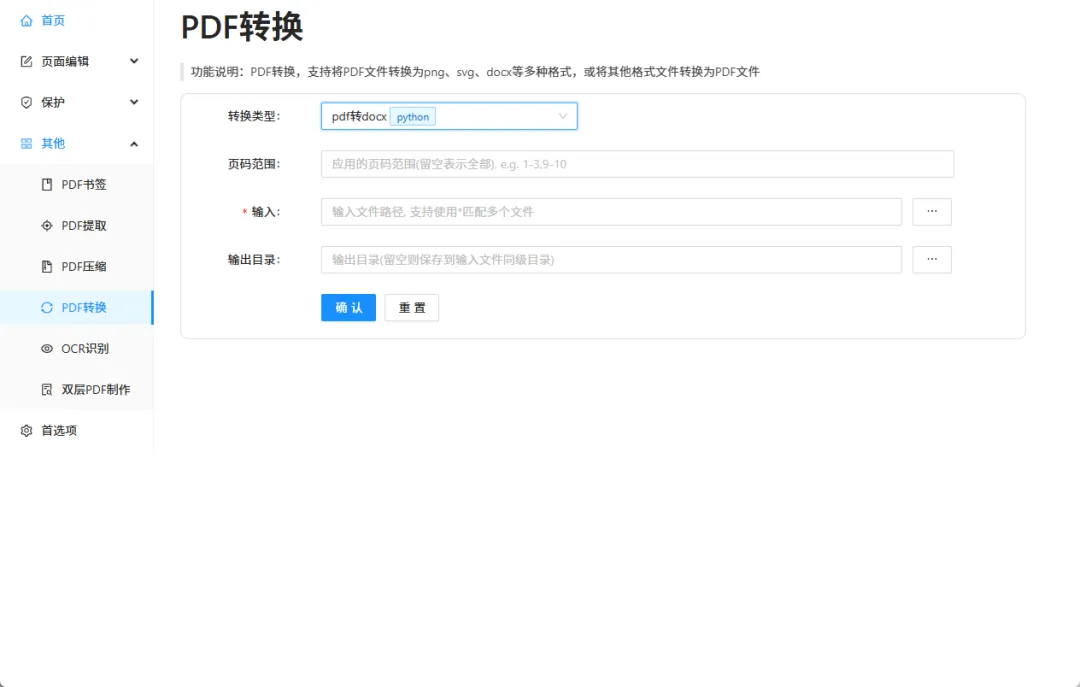Expand the 保护 submenu chevron
The height and width of the screenshot is (687, 1080).
click(x=134, y=102)
